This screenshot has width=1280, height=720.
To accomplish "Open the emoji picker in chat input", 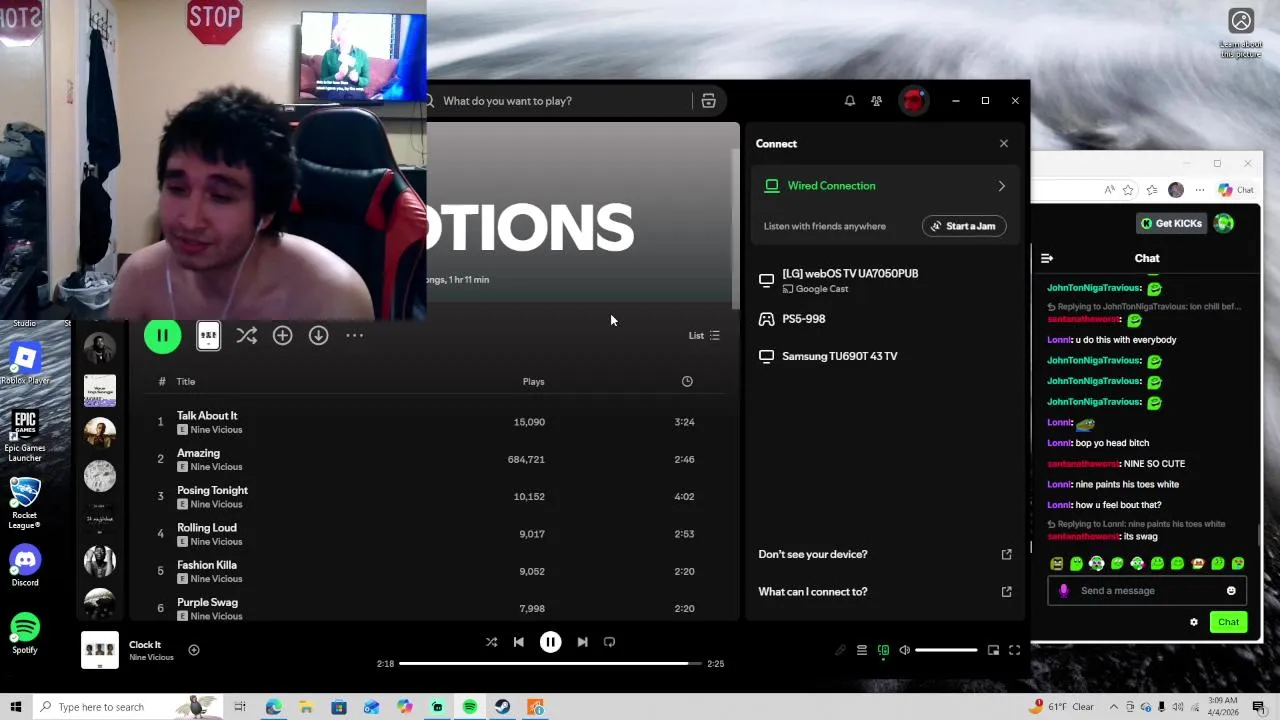I will tap(1231, 591).
